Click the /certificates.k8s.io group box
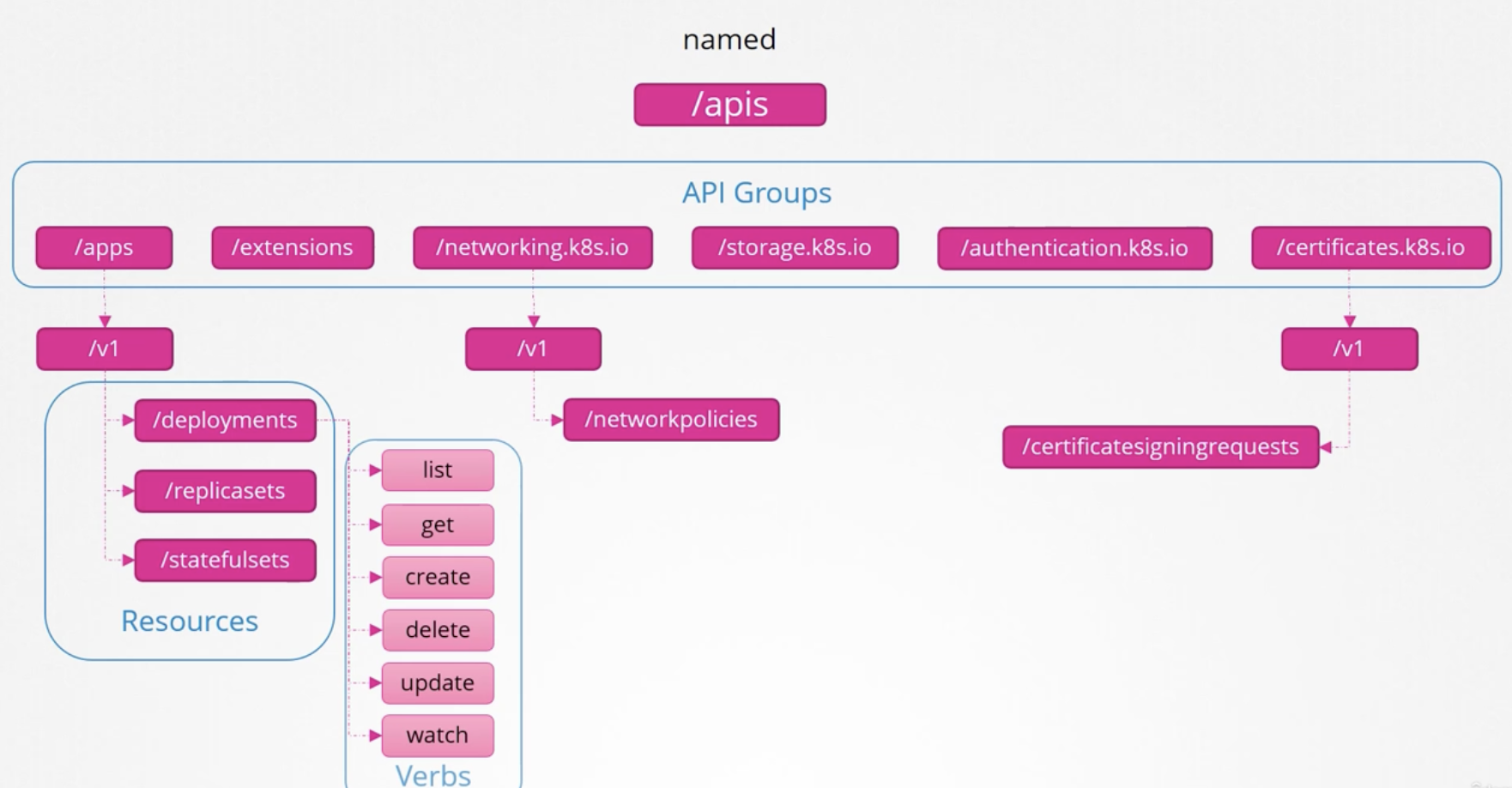This screenshot has width=1512, height=788. pyautogui.click(x=1371, y=248)
